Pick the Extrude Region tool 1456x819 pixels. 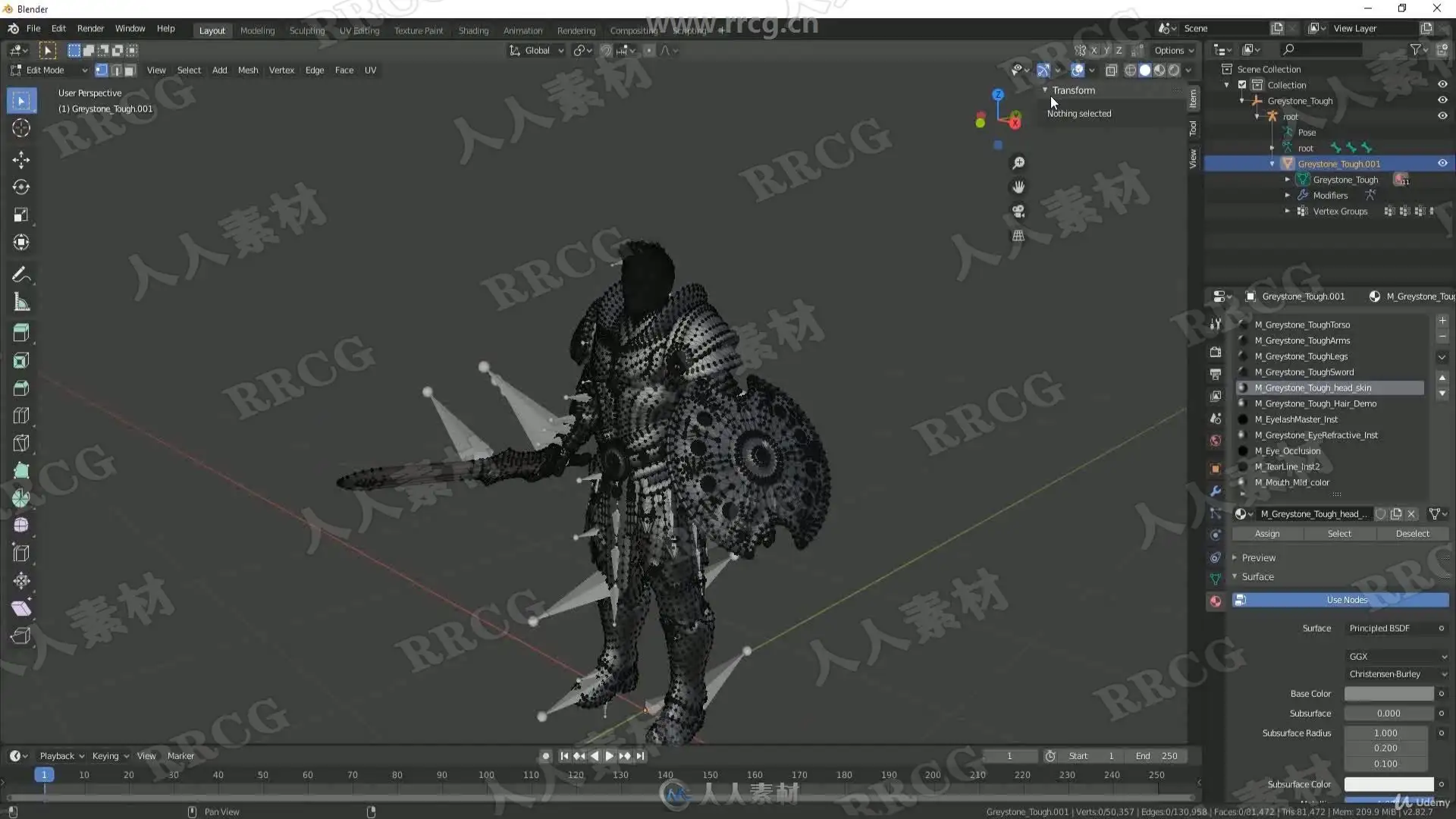point(21,332)
